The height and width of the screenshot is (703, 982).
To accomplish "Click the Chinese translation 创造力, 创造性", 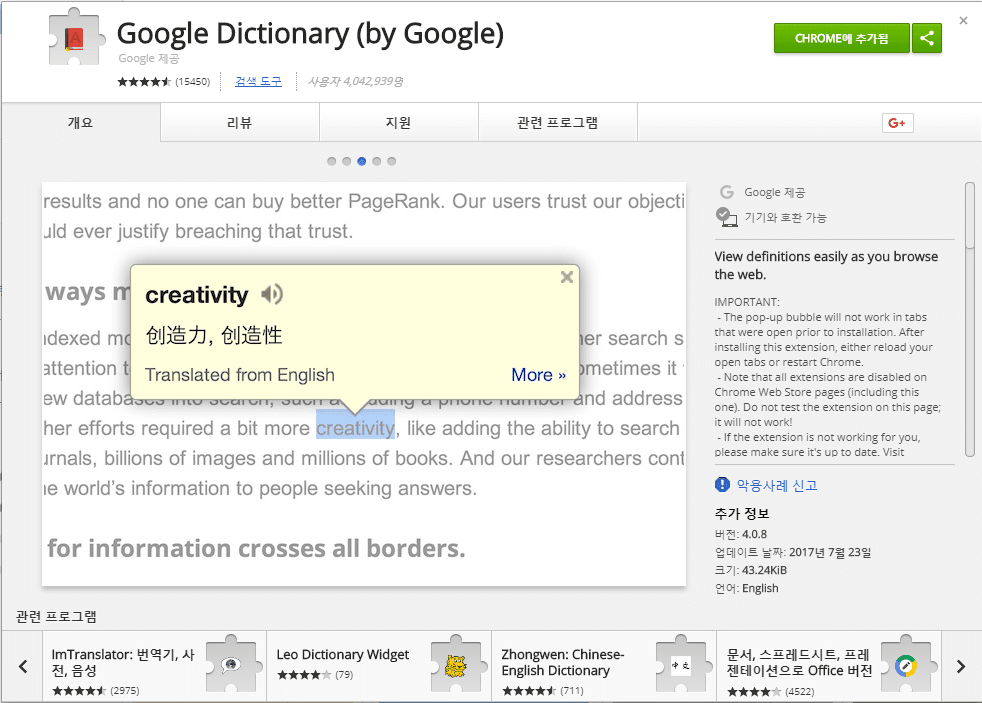I will [214, 336].
